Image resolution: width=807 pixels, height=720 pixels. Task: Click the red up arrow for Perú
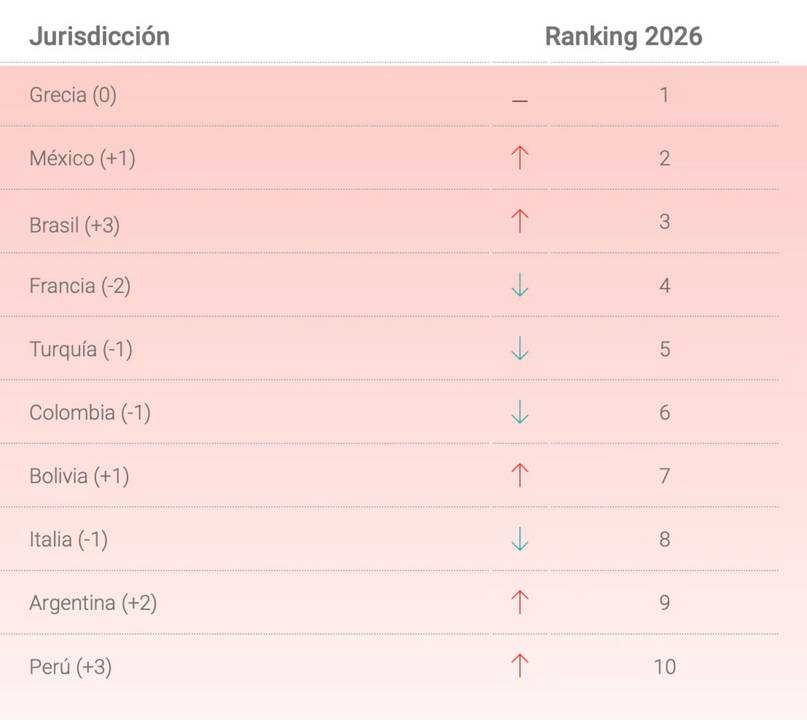click(520, 666)
